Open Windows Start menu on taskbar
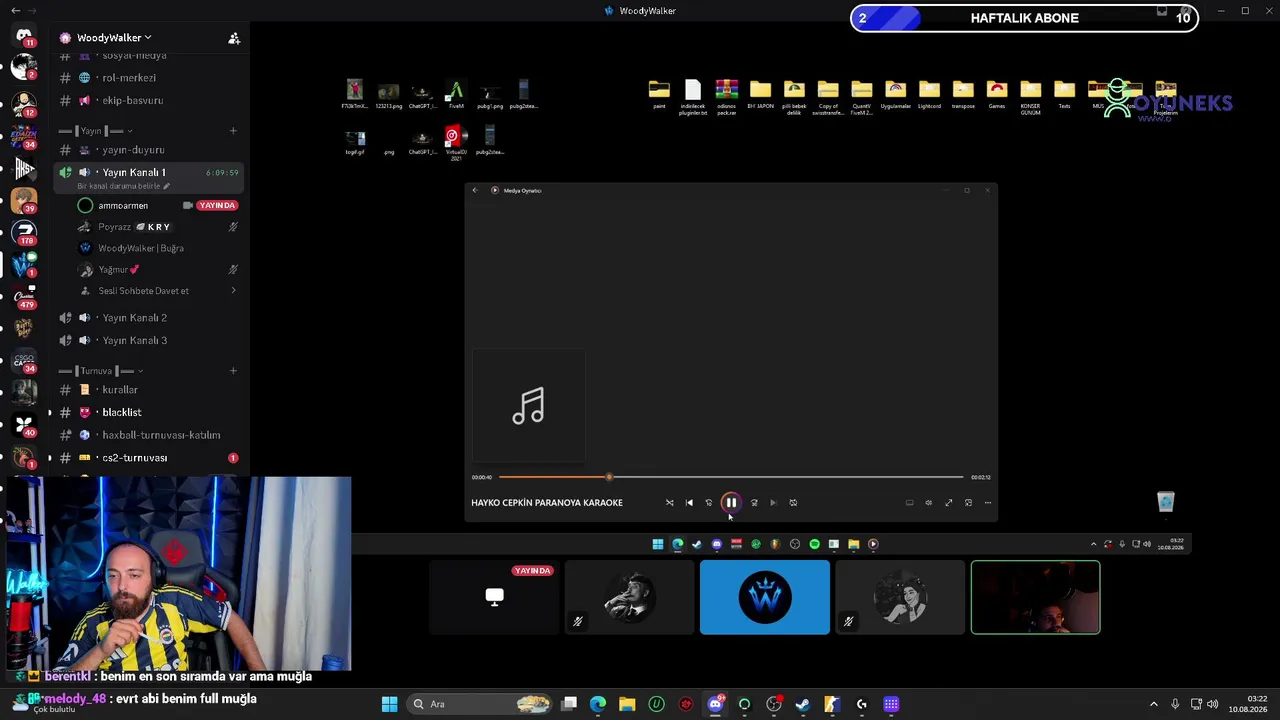The width and height of the screenshot is (1280, 720). click(389, 704)
